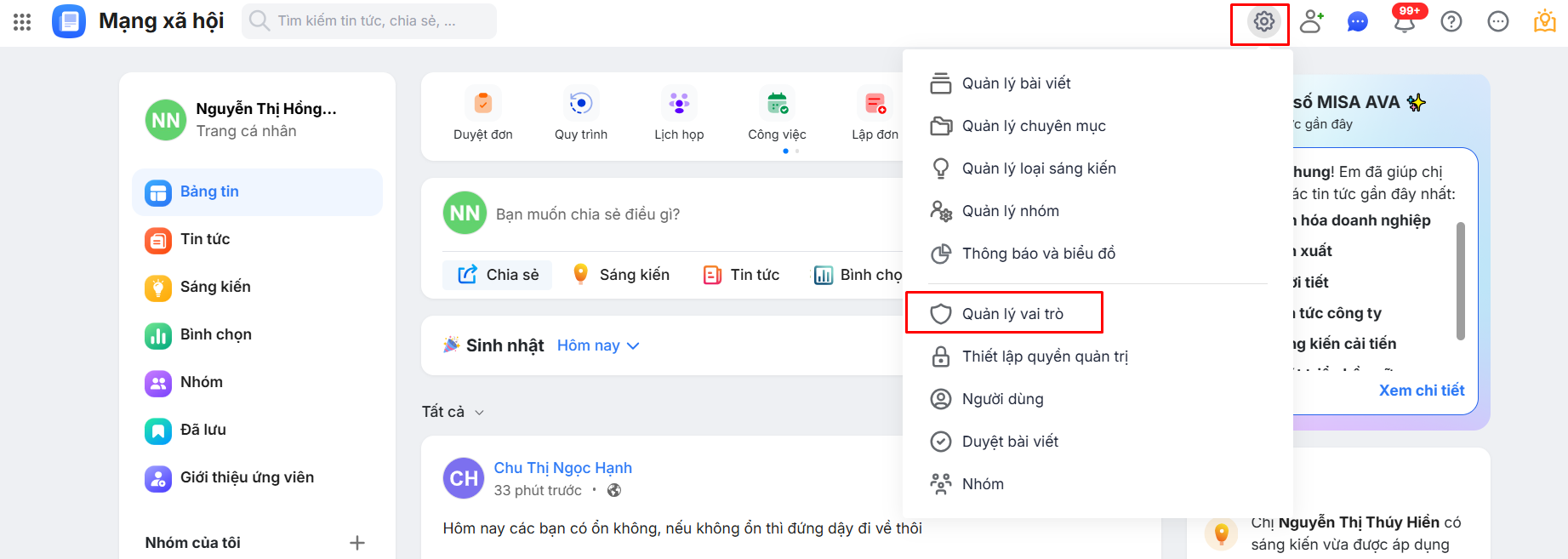Open the Duyệt đơn shortcut
The image size is (1568, 559).
(482, 114)
